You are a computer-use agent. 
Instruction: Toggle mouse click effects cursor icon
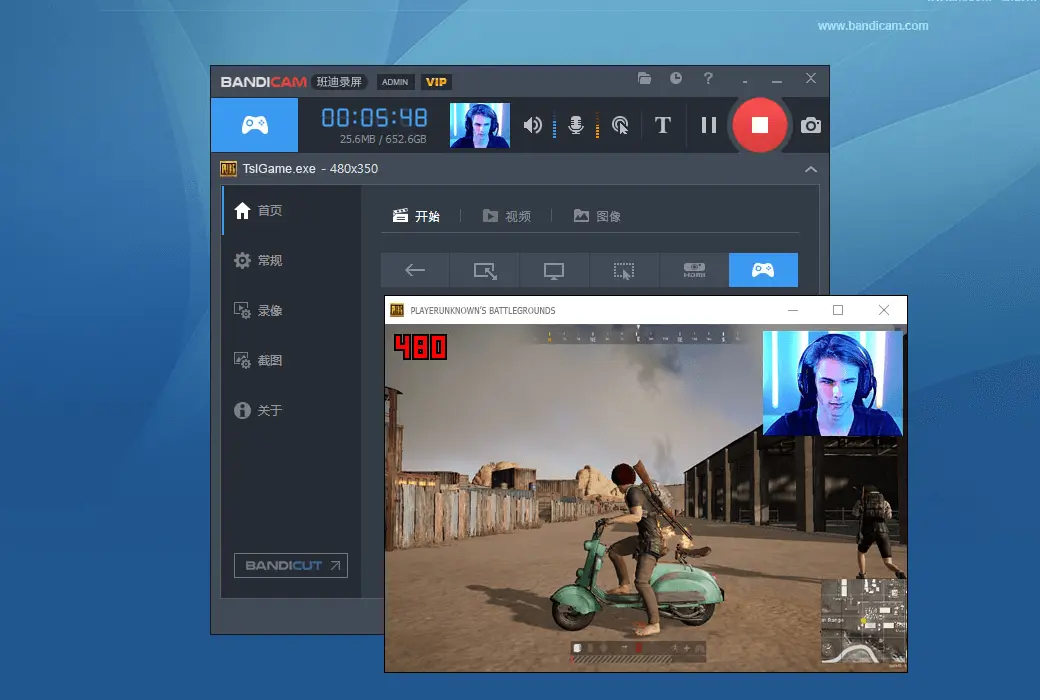[x=620, y=125]
